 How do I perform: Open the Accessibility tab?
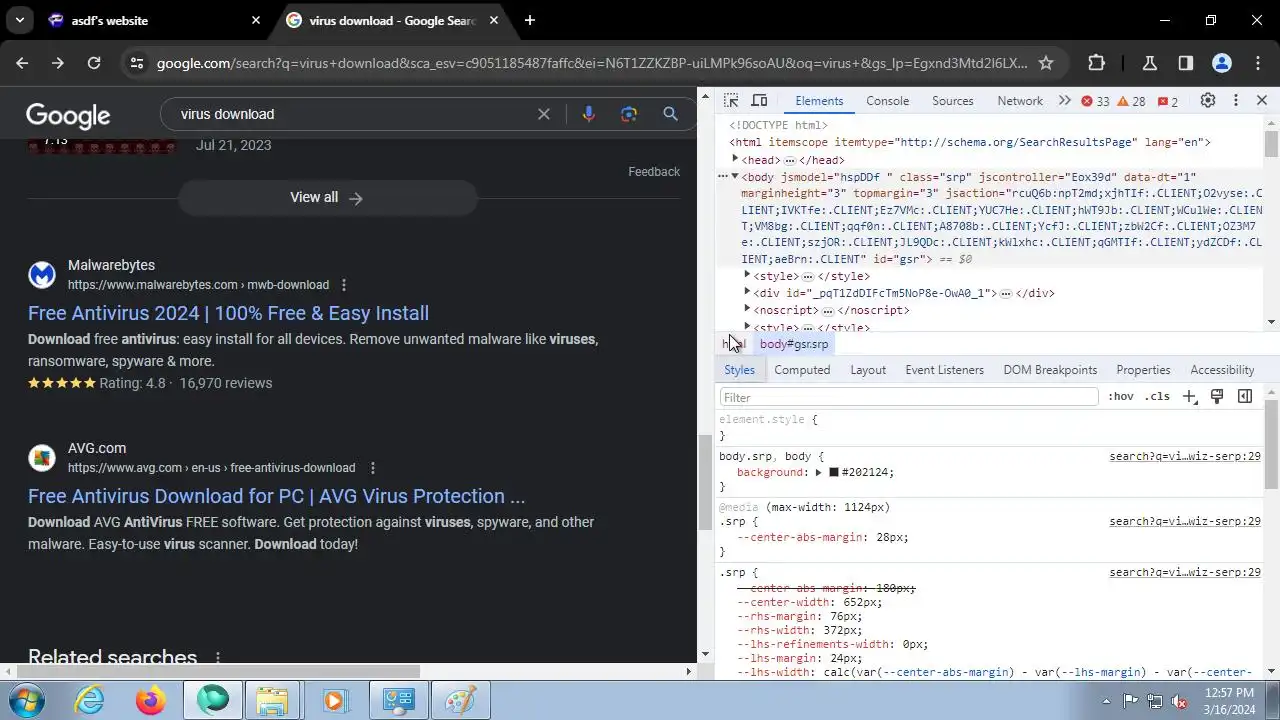[1222, 370]
